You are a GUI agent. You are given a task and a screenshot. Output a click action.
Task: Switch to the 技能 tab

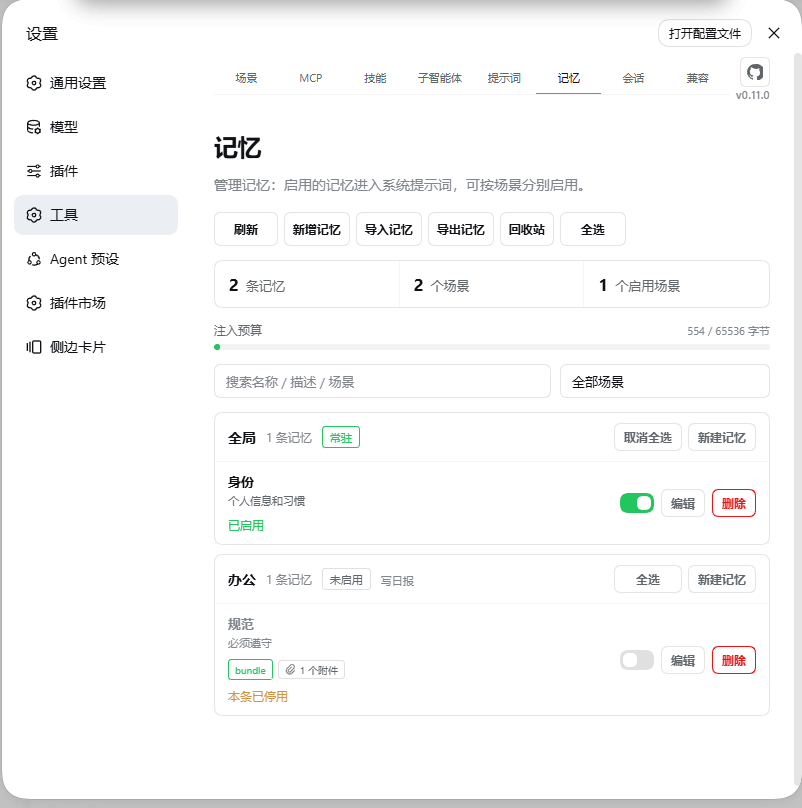click(375, 78)
